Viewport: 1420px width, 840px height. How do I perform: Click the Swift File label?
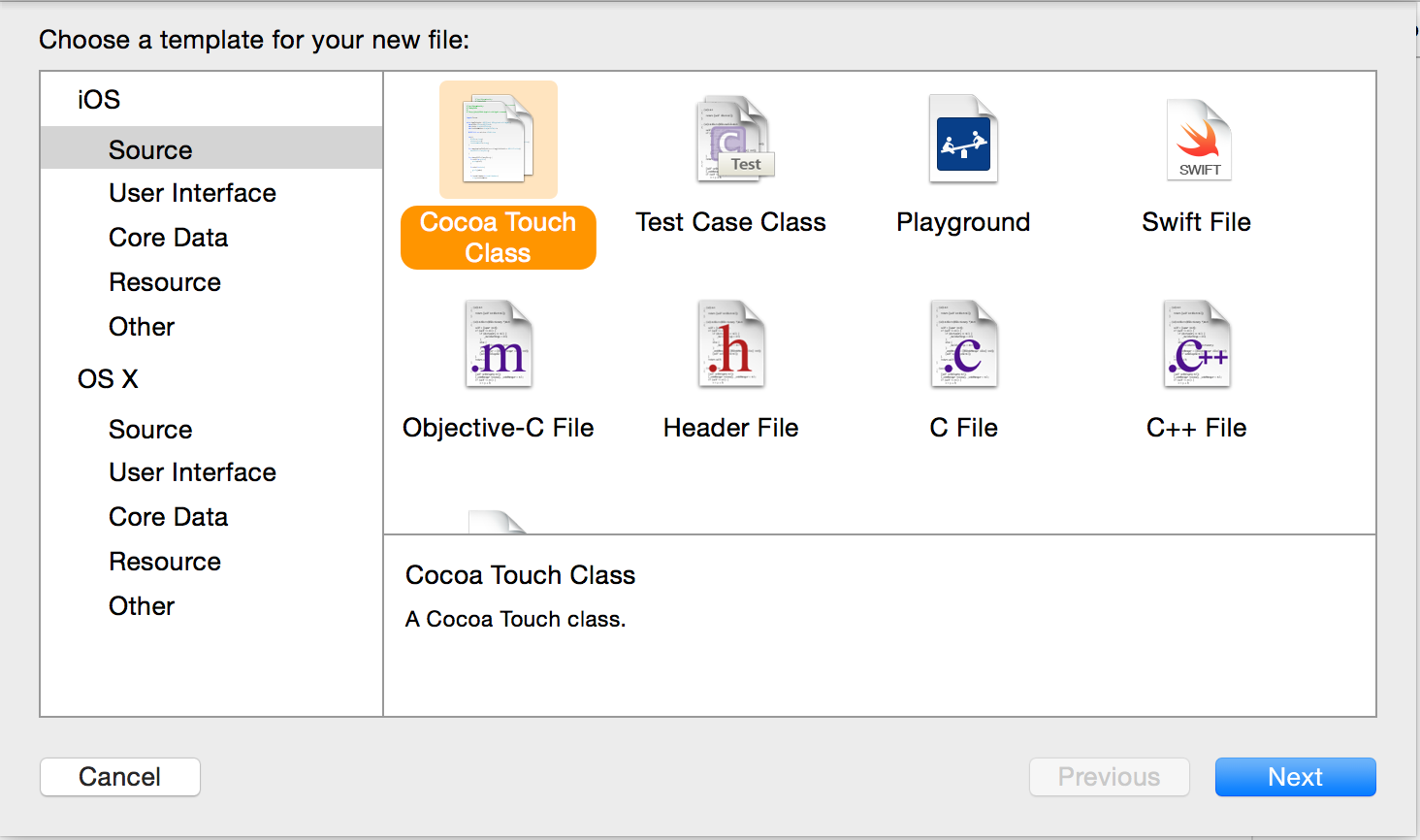1197,222
